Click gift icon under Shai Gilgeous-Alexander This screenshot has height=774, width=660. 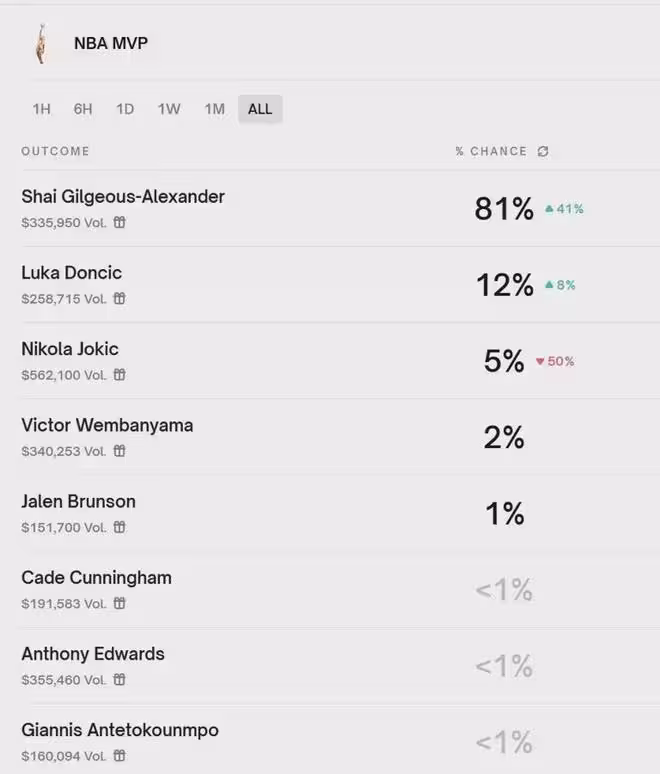tap(120, 223)
